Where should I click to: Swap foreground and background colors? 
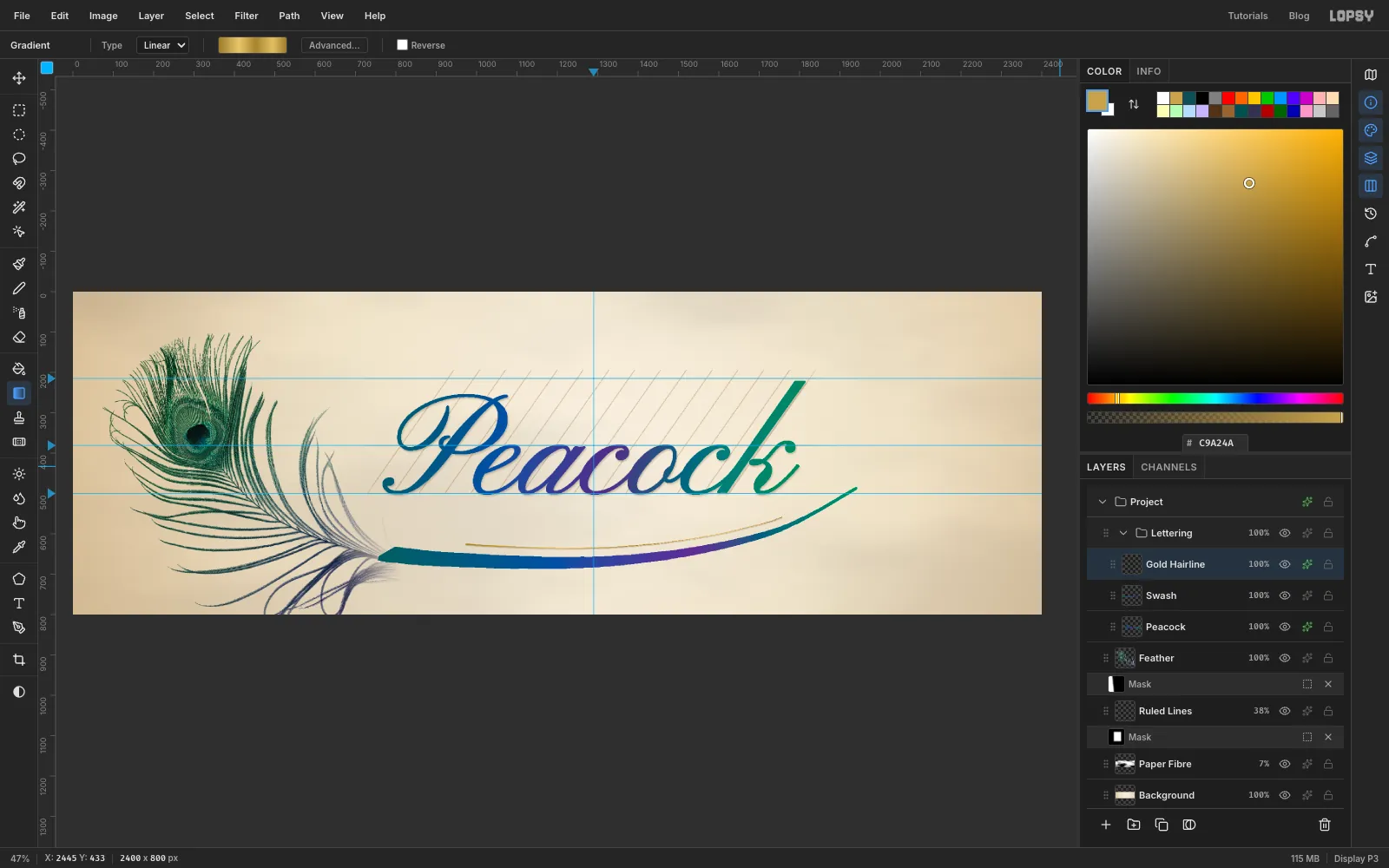[x=1134, y=104]
